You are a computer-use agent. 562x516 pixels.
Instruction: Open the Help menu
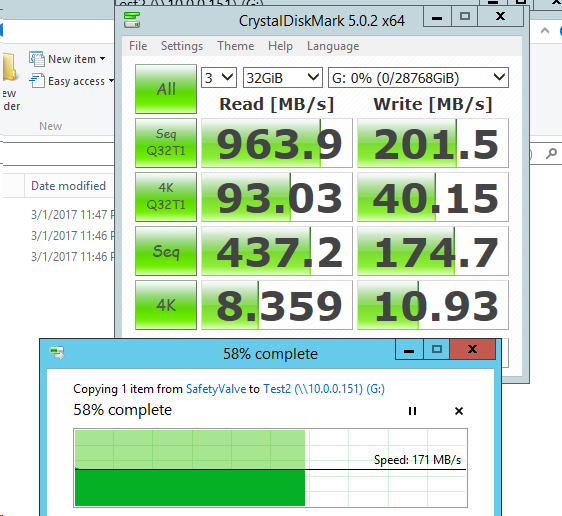pyautogui.click(x=280, y=46)
